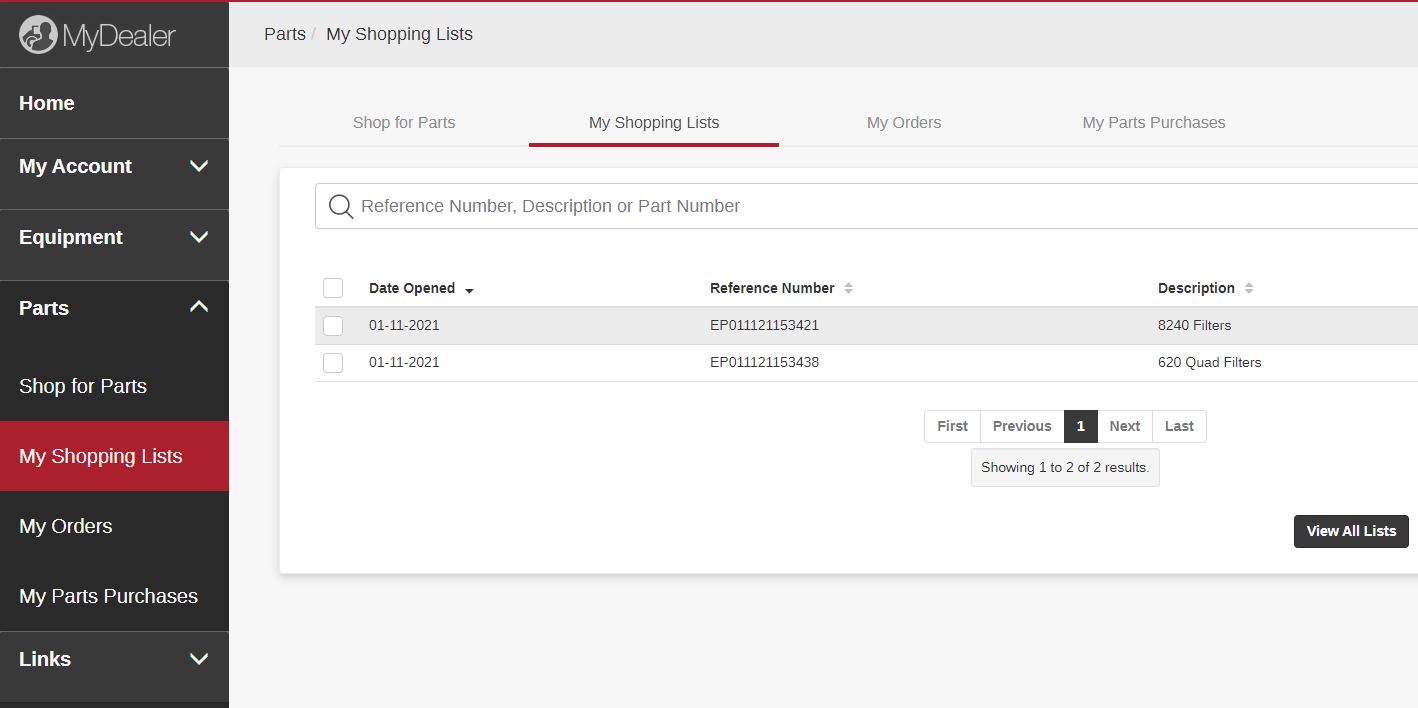Click the MyDealer logo icon
The height and width of the screenshot is (708, 1418).
[x=38, y=33]
